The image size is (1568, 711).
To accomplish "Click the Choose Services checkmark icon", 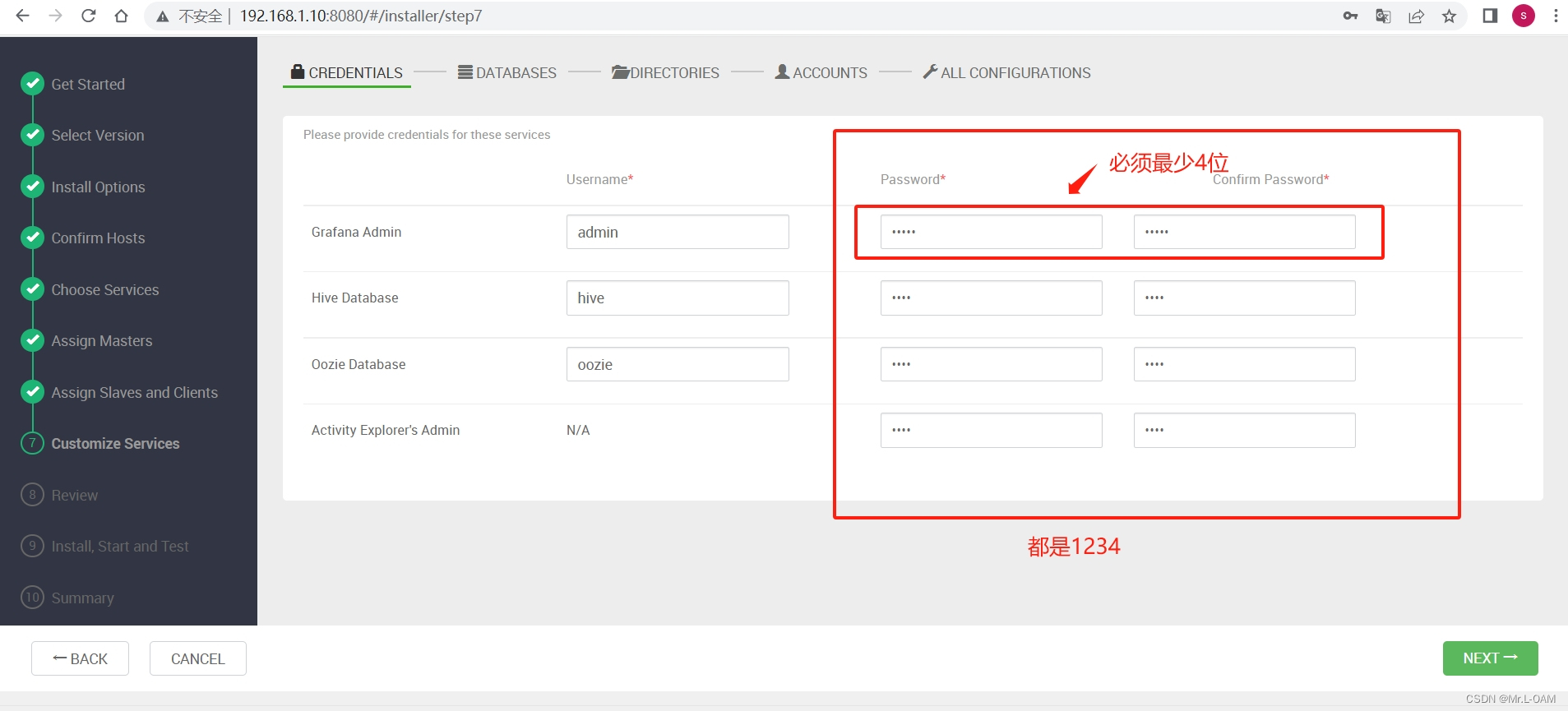I will pos(32,289).
